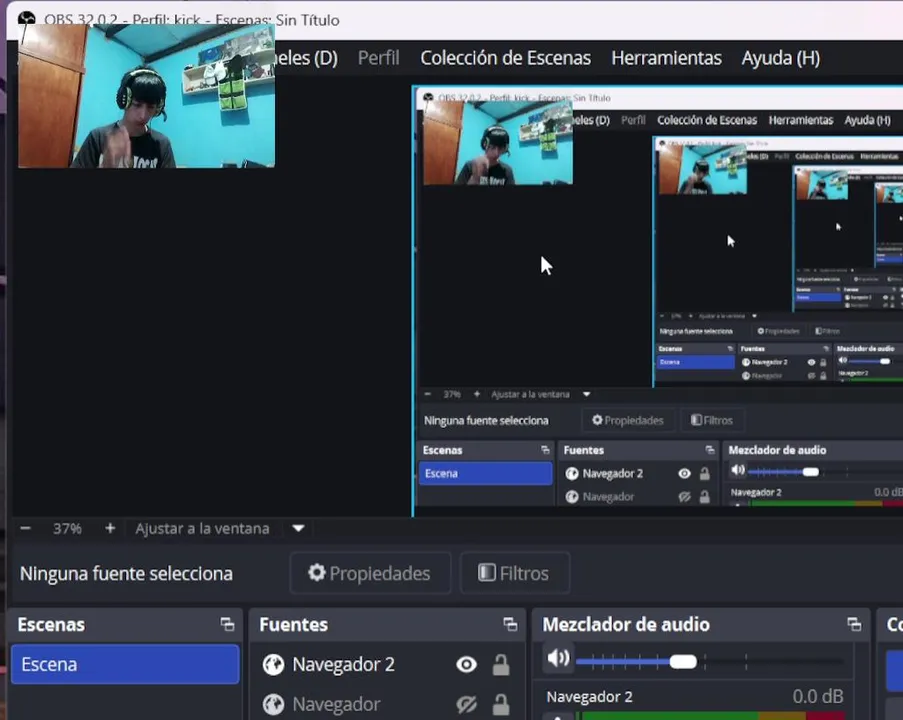Click Ninguna fuente selecciona label
The width and height of the screenshot is (903, 720).
click(126, 574)
